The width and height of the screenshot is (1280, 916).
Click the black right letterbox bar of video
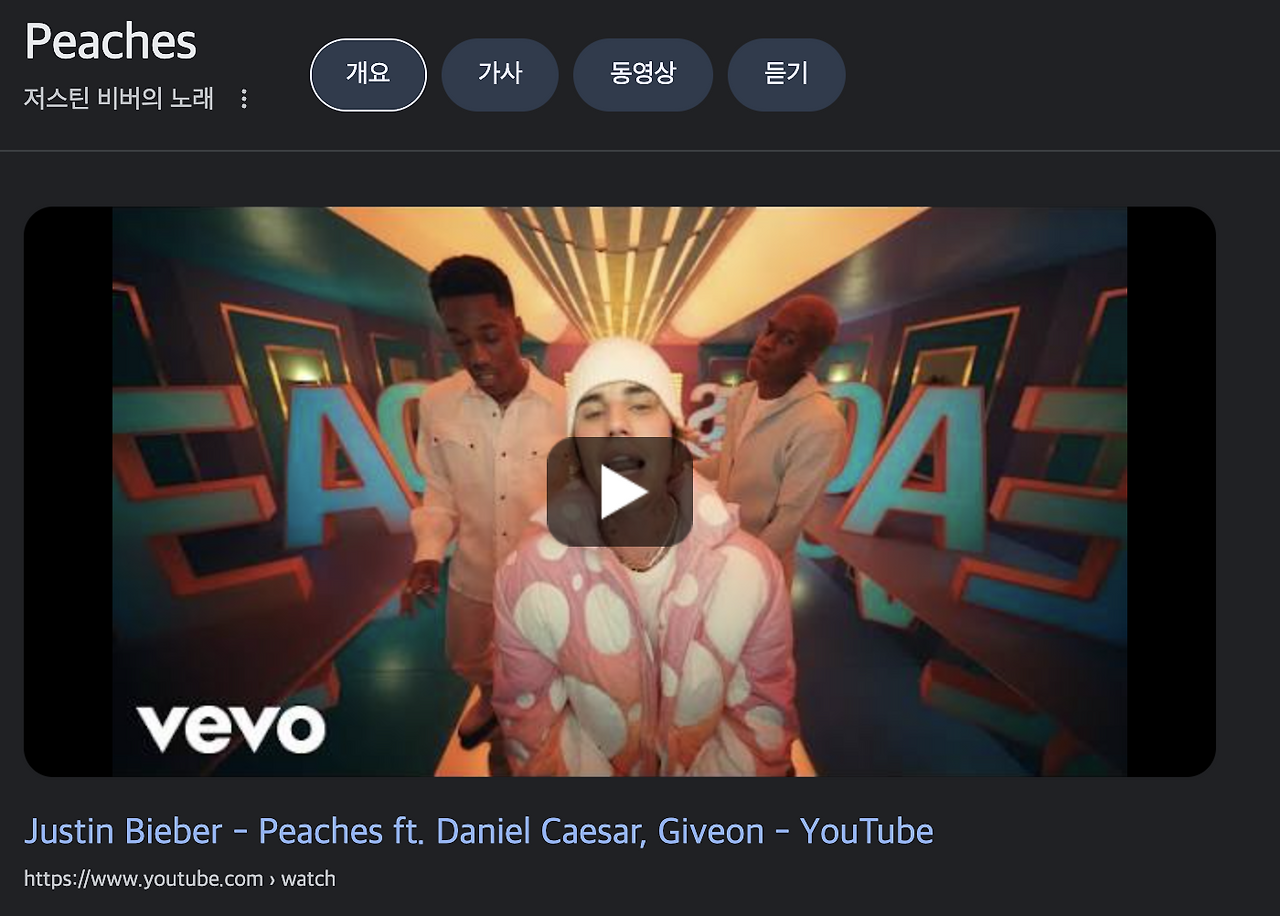coord(1171,491)
